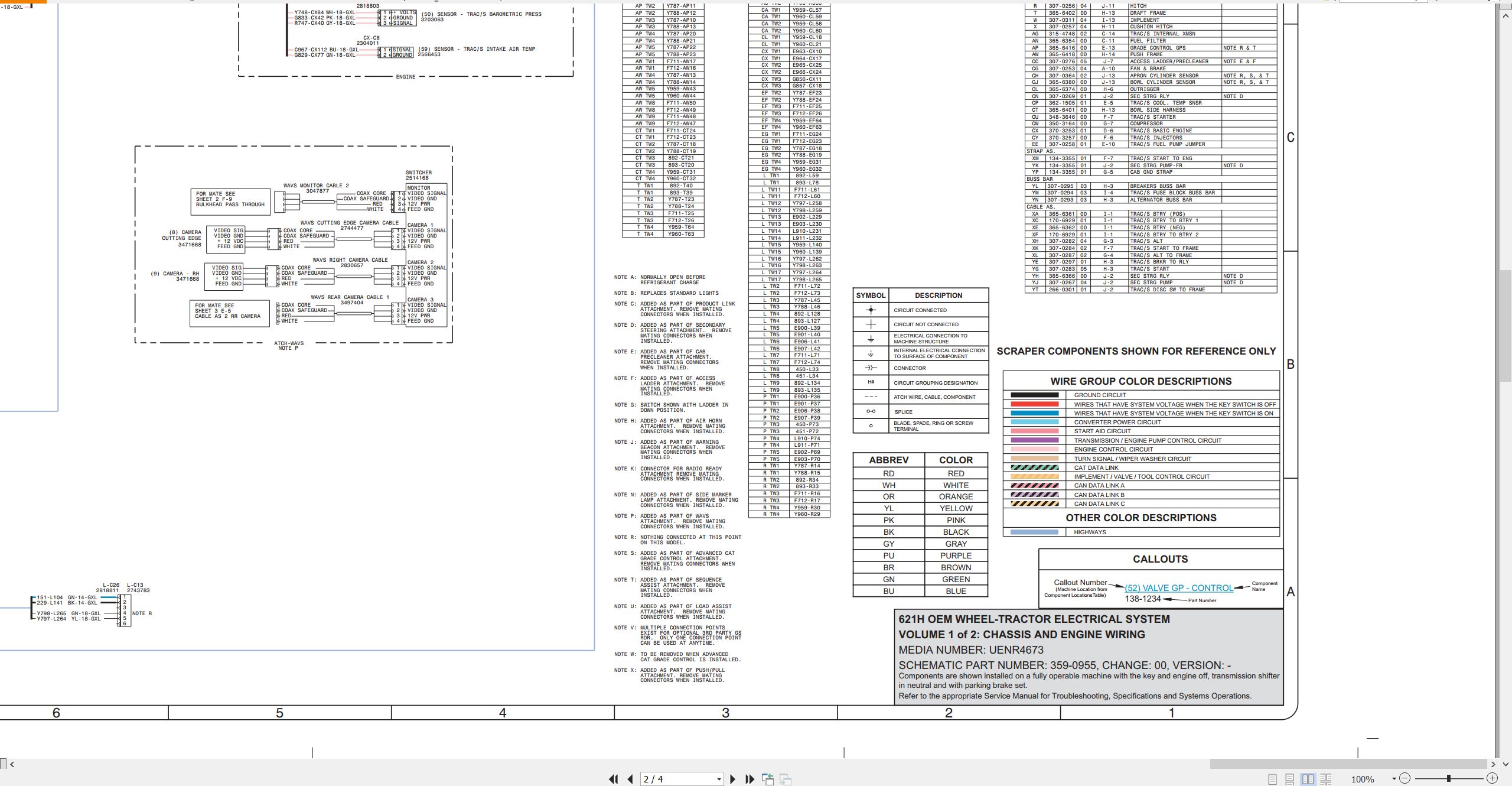Click CIRCUIT NOT CONNECTED description

(x=926, y=324)
